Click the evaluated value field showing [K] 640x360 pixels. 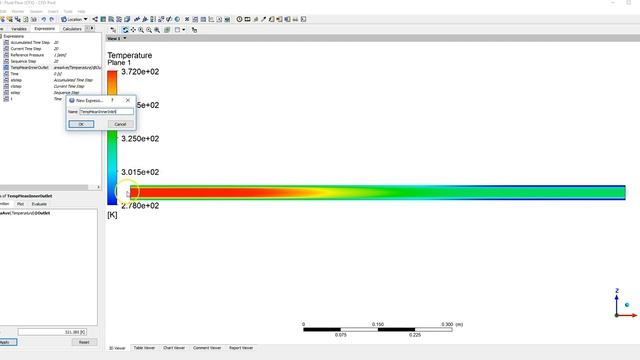tap(52, 332)
